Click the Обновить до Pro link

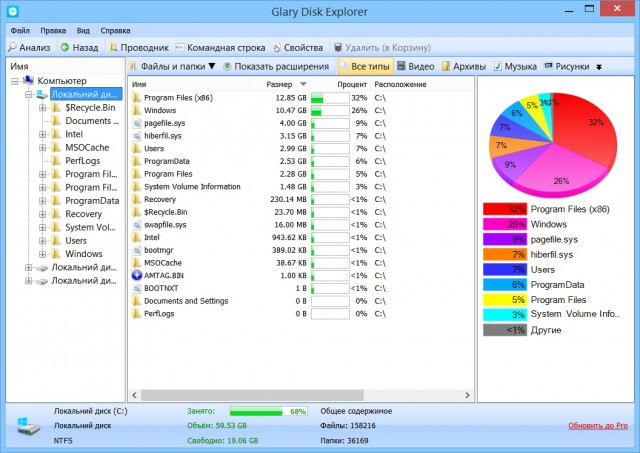point(598,426)
